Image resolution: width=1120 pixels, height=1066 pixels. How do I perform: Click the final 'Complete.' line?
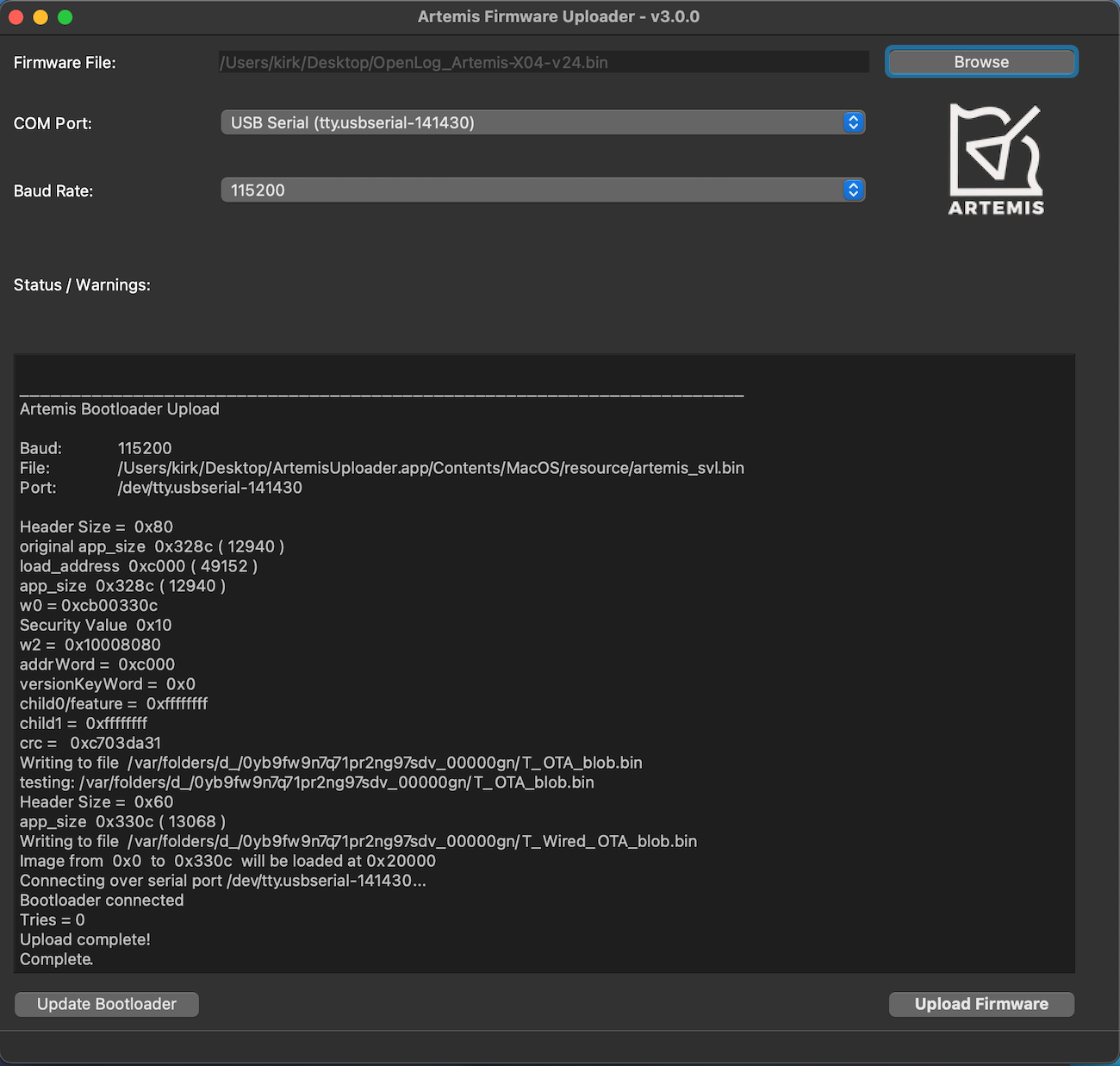pos(57,959)
